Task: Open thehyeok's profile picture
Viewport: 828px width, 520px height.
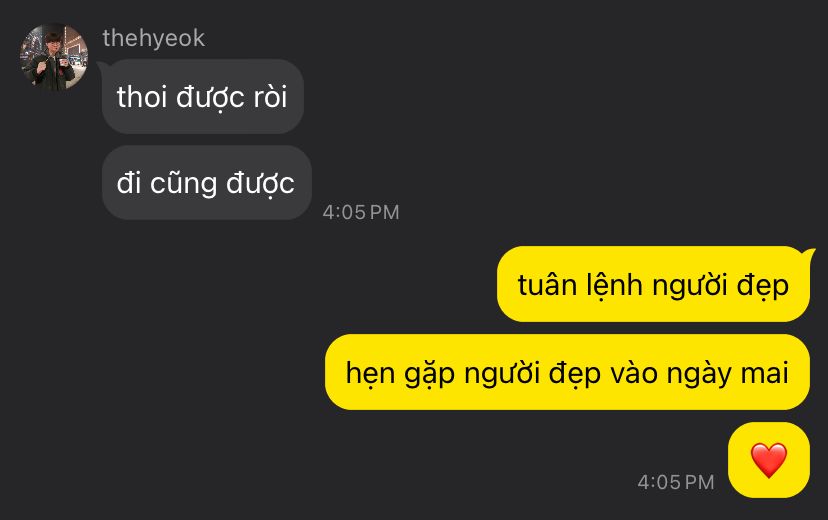Action: [x=54, y=57]
